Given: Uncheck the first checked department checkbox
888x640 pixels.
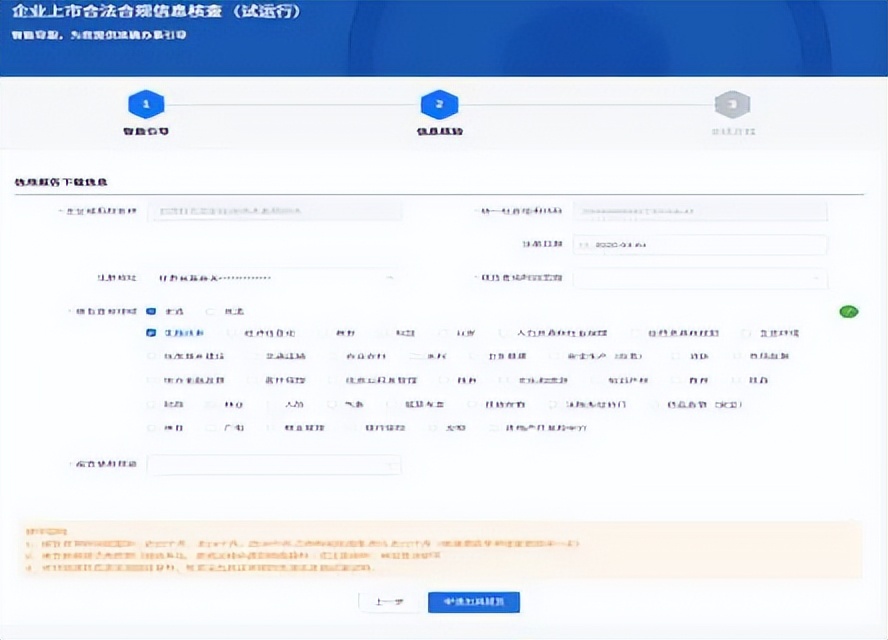Looking at the screenshot, I should click(151, 333).
